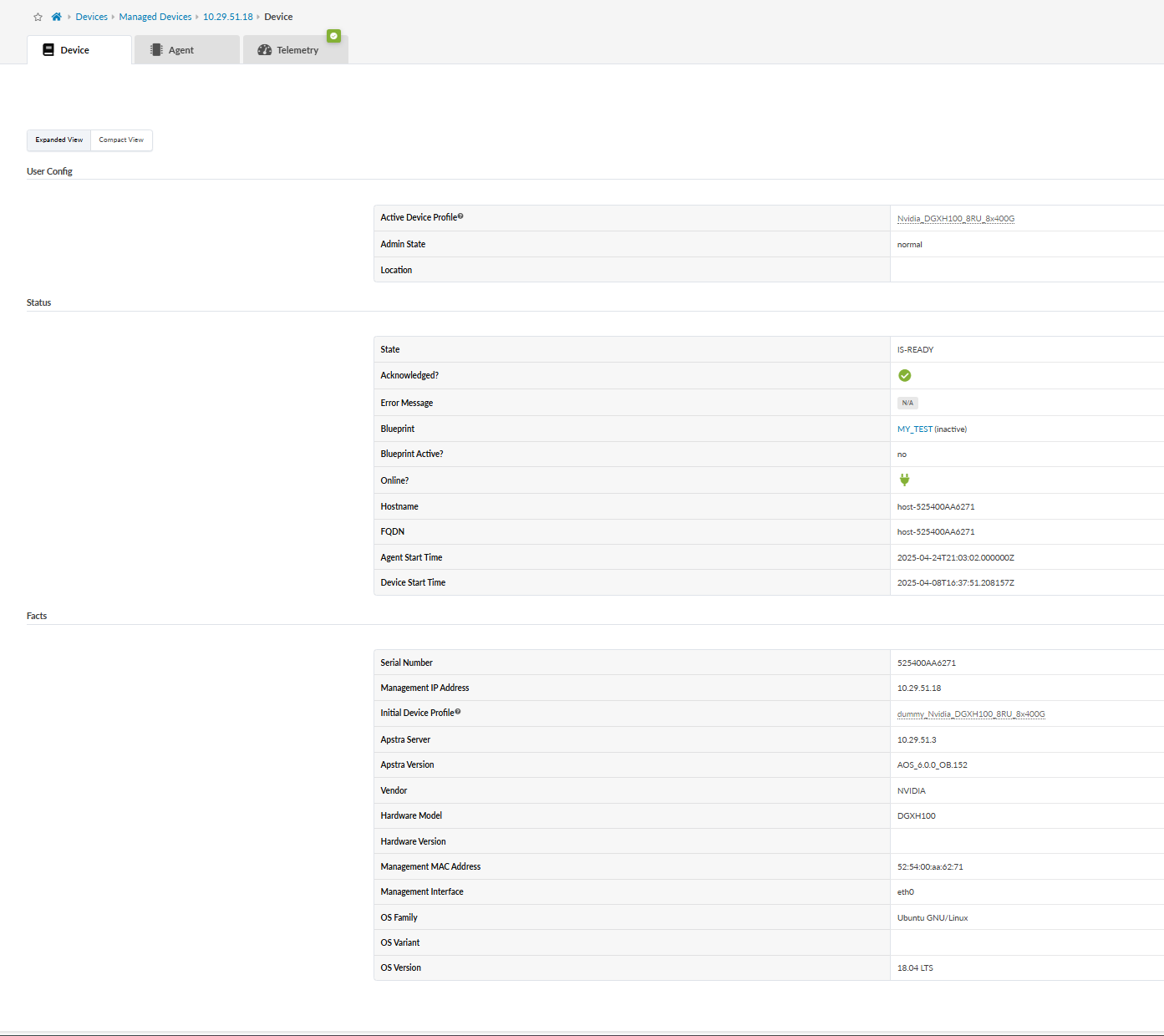This screenshot has height=1036, width=1164.
Task: Click the green Acknowledged checkmark icon
Action: [904, 376]
